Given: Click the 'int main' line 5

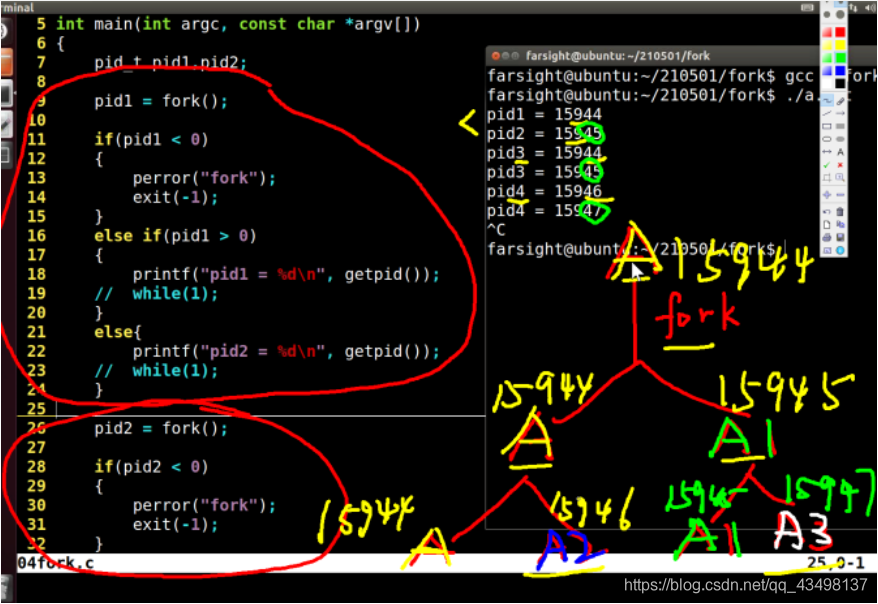Looking at the screenshot, I should [238, 24].
